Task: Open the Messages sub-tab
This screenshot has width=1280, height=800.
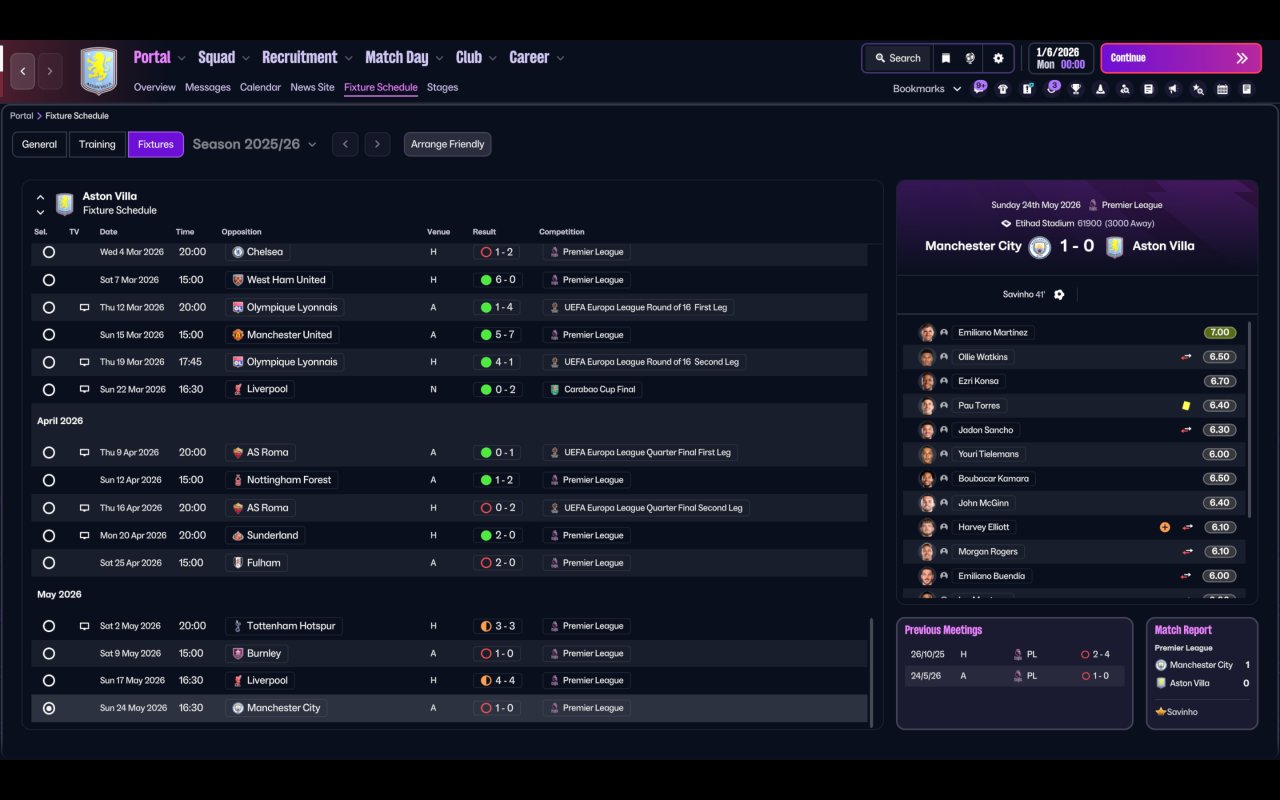Action: pos(208,88)
